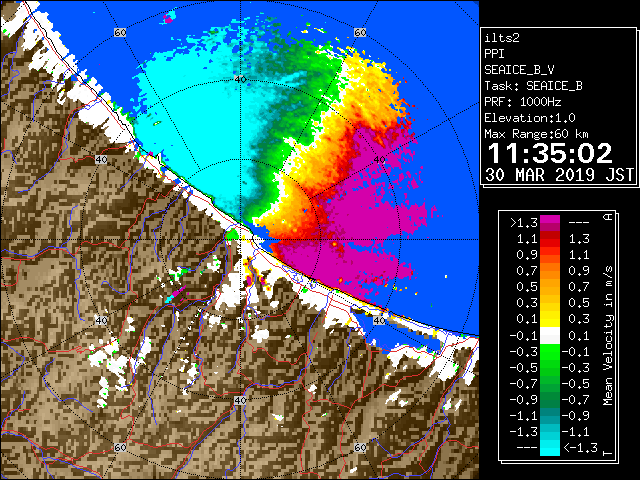Click the '>1.3' legend label

[x=523, y=223]
